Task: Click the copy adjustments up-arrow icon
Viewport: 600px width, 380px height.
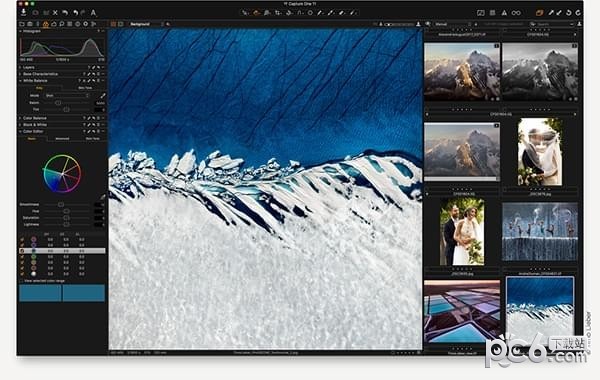Action: 551,13
